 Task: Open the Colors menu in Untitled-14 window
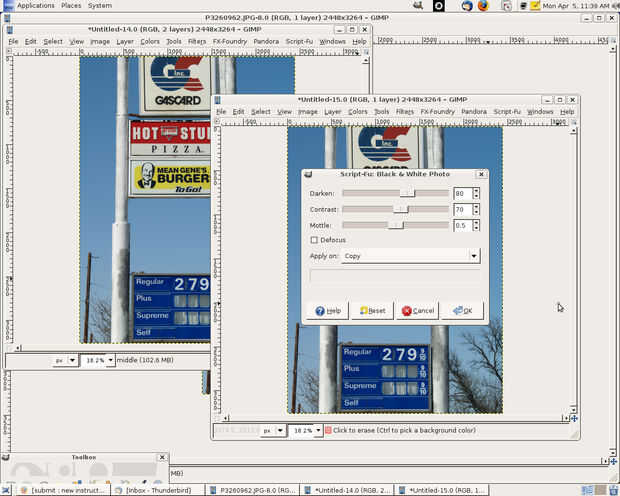click(x=150, y=42)
